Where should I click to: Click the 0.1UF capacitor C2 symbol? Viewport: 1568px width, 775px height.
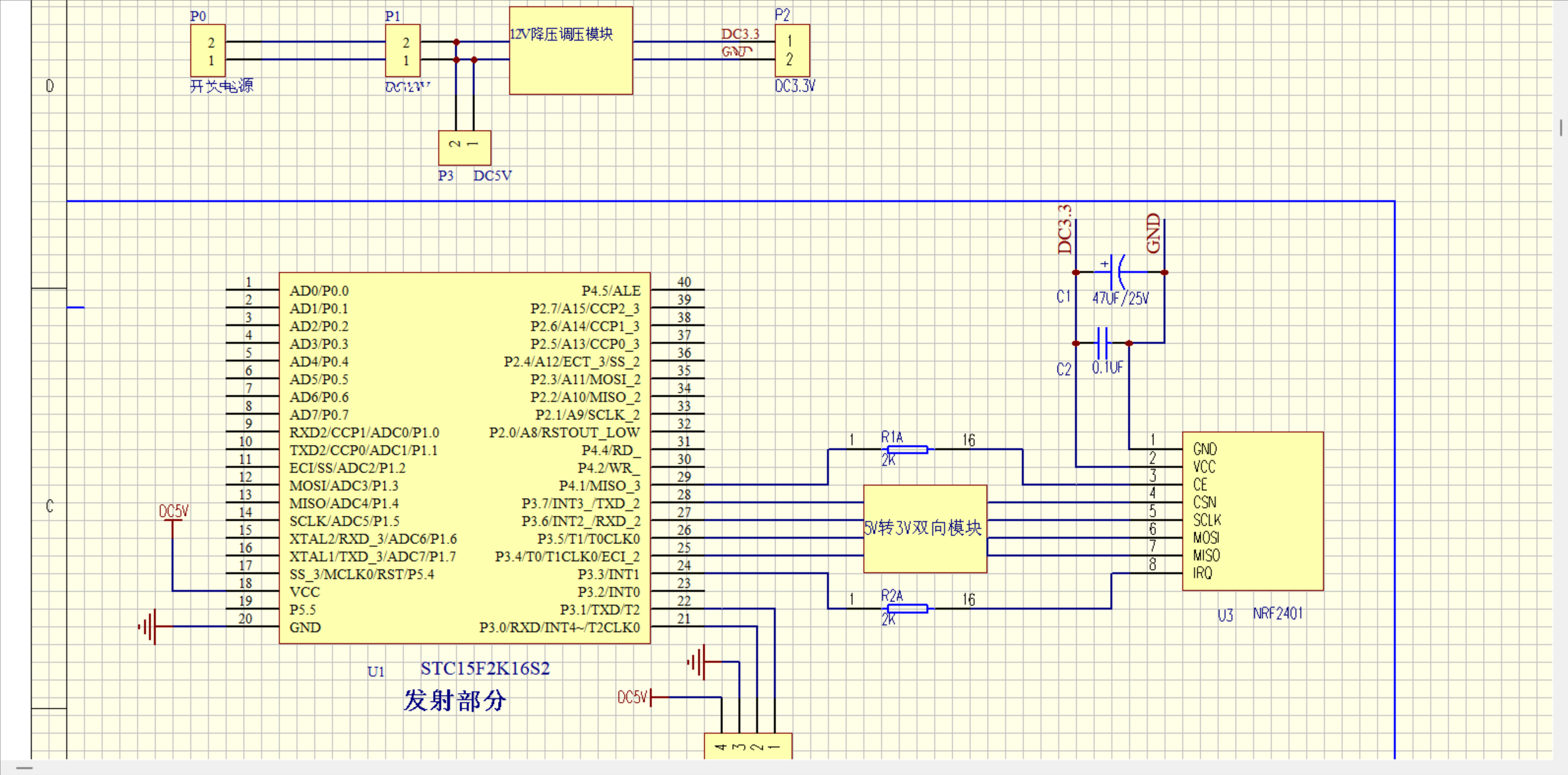1104,343
